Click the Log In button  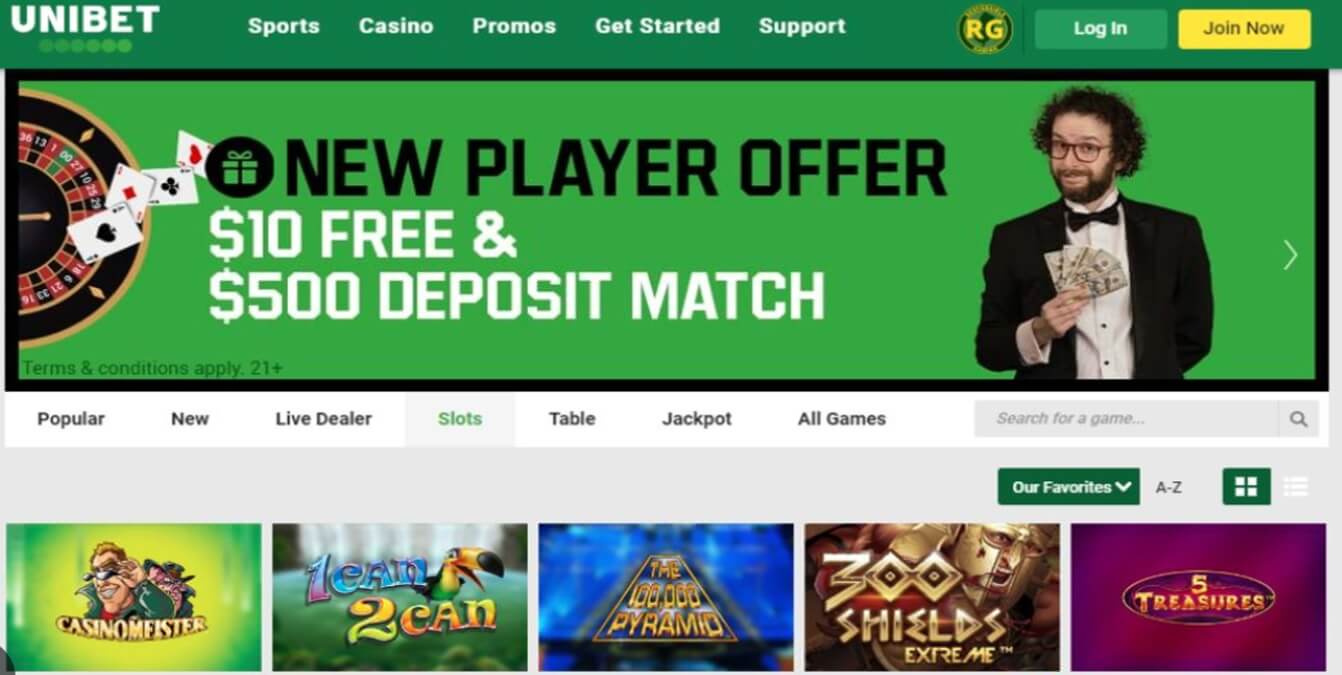click(x=1100, y=29)
